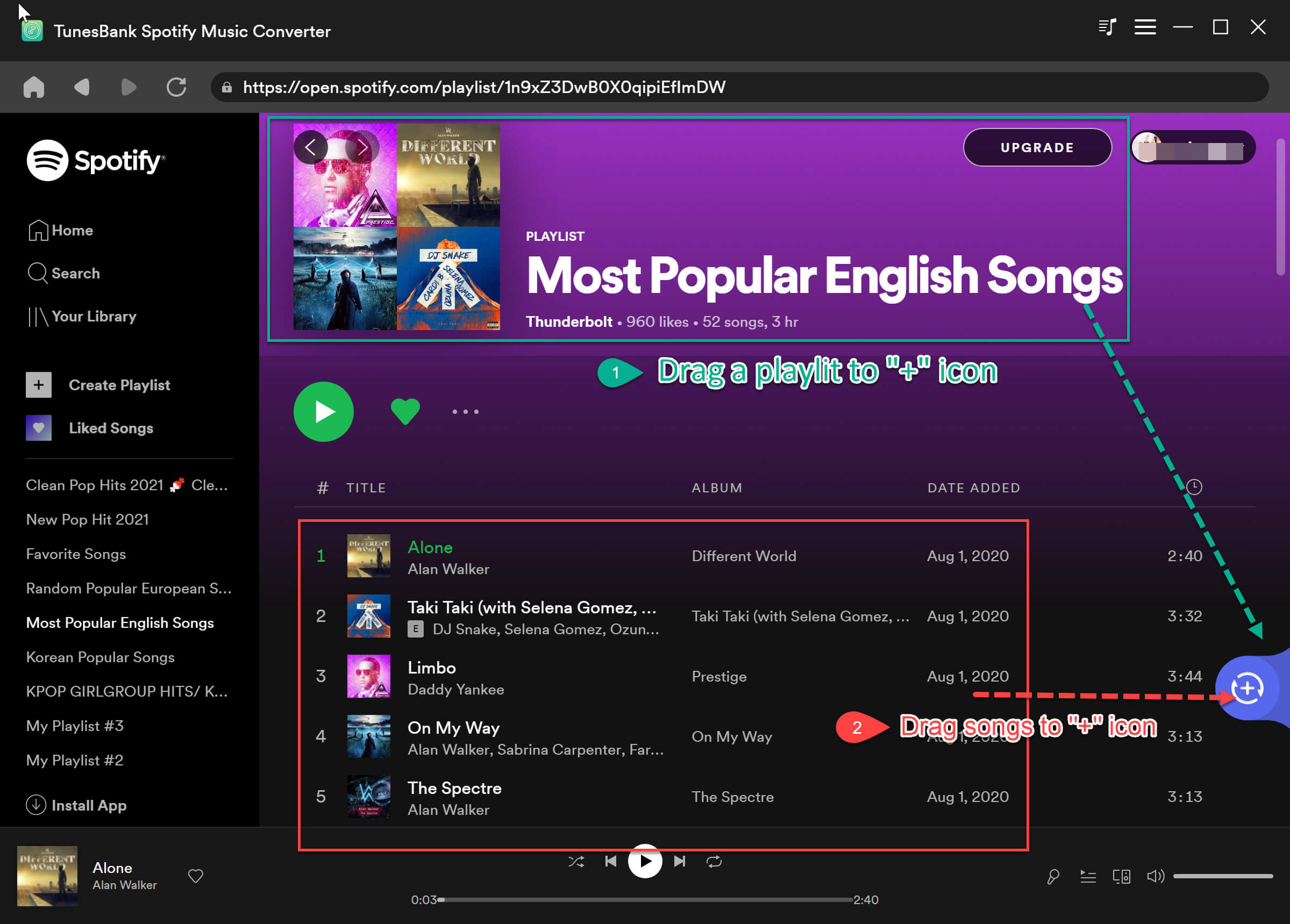This screenshot has width=1290, height=924.
Task: Click the queue/playlist icon in title bar
Action: tap(1107, 27)
